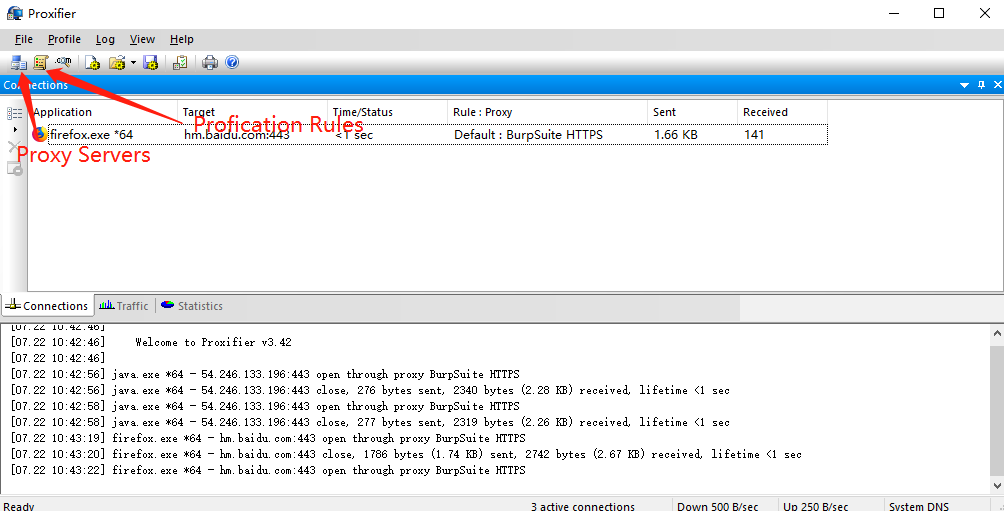Sort by the Sent column header

[x=692, y=112]
